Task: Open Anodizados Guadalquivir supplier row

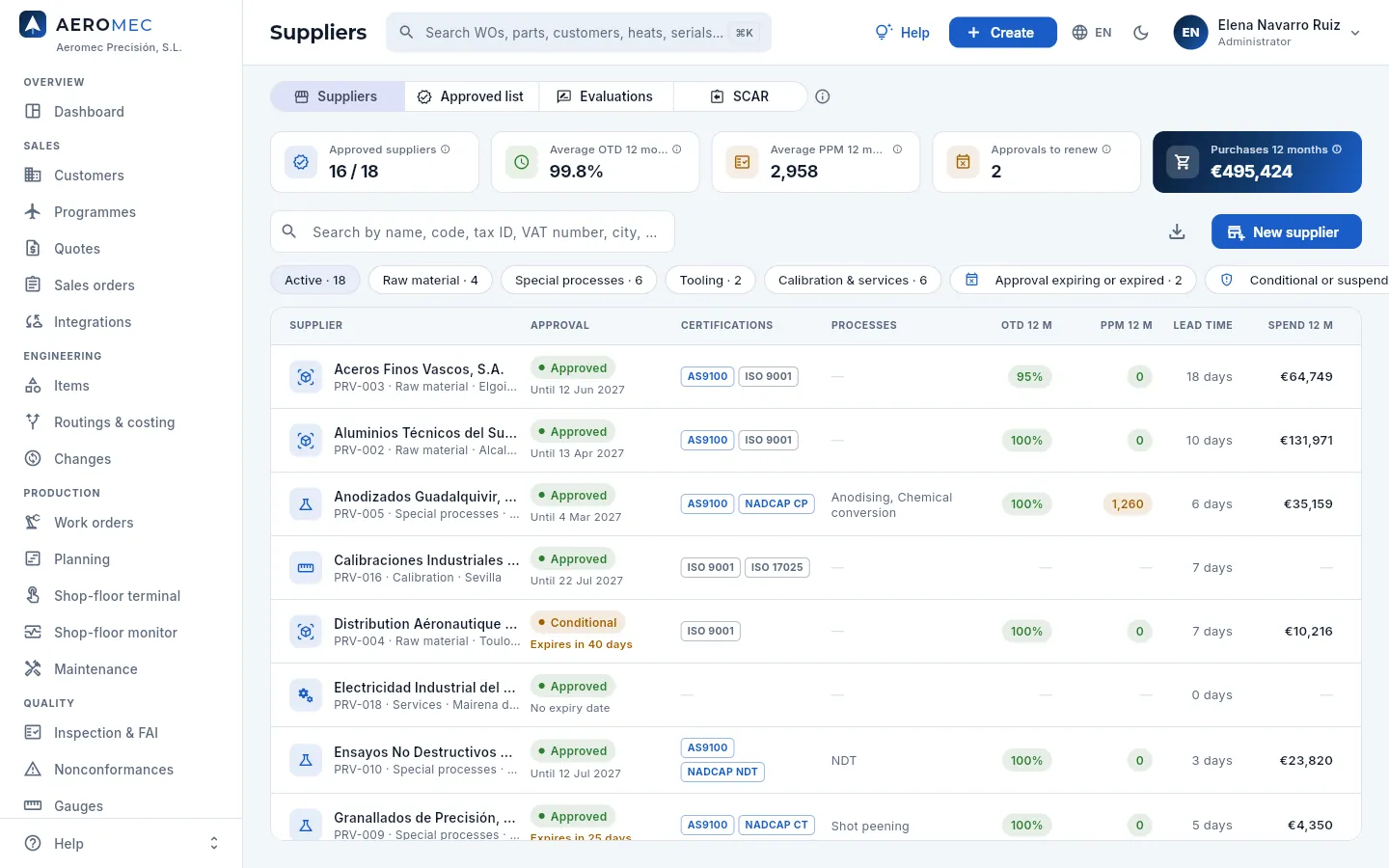Action: coord(816,503)
